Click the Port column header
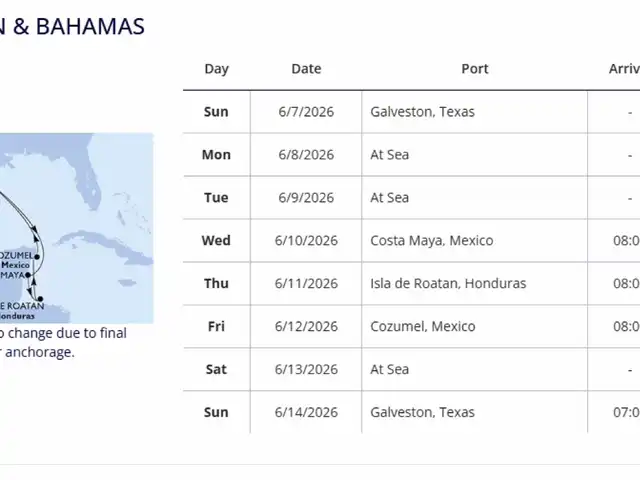The height and width of the screenshot is (480, 640). 475,69
